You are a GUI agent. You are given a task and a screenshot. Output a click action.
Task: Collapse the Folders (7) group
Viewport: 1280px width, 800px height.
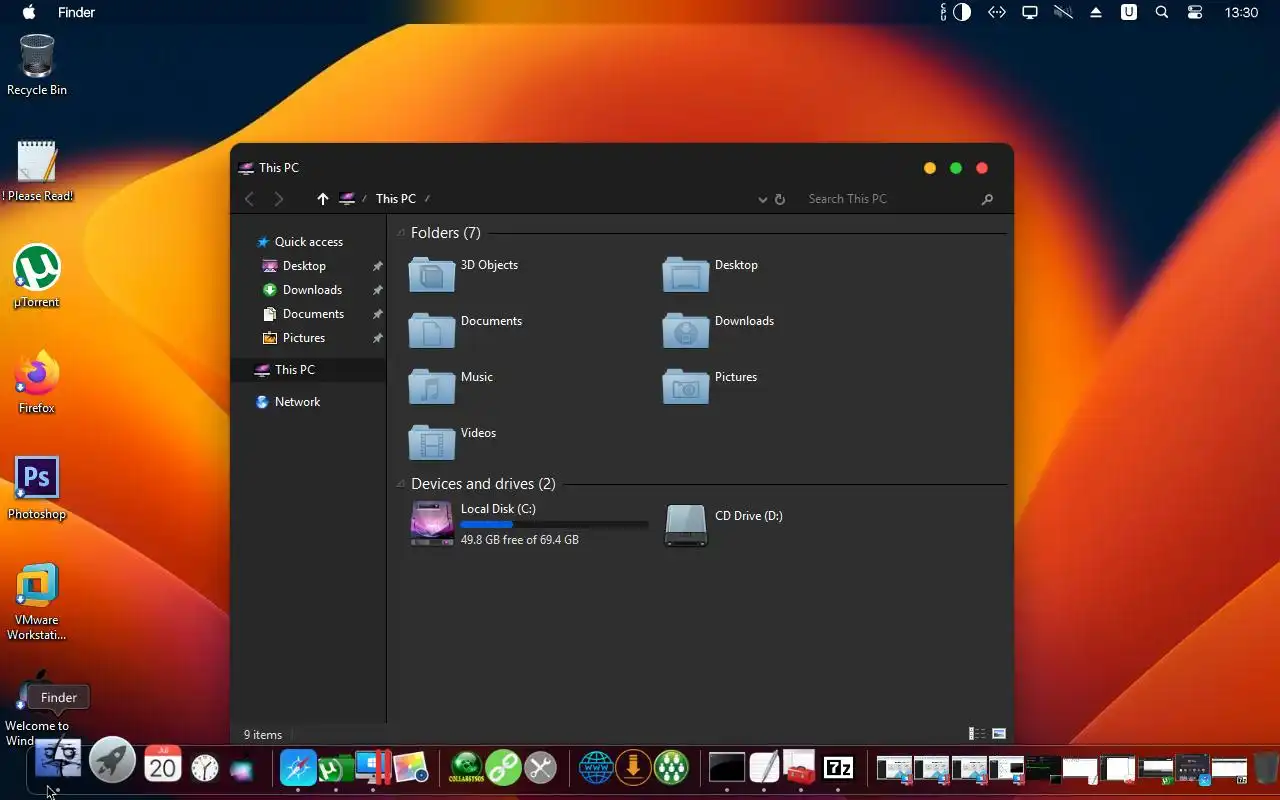401,233
